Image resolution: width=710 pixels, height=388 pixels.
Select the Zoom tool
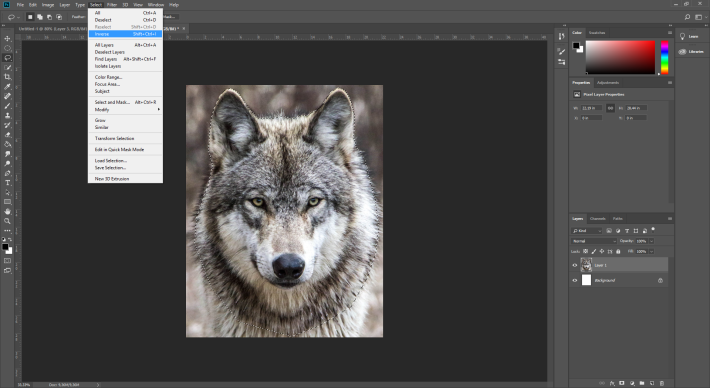(7, 221)
